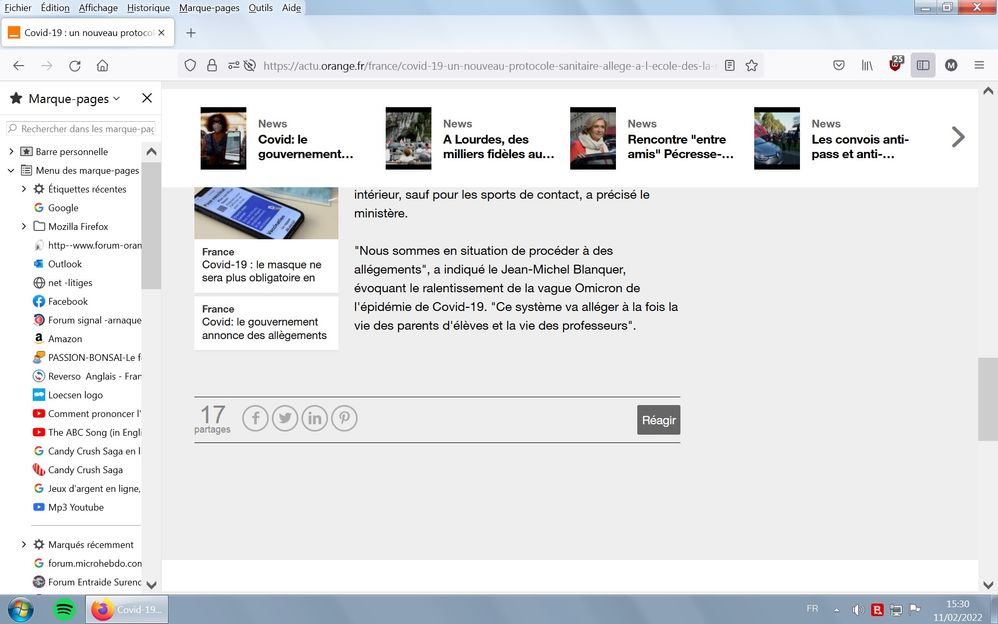Click the Réagir button

[658, 420]
